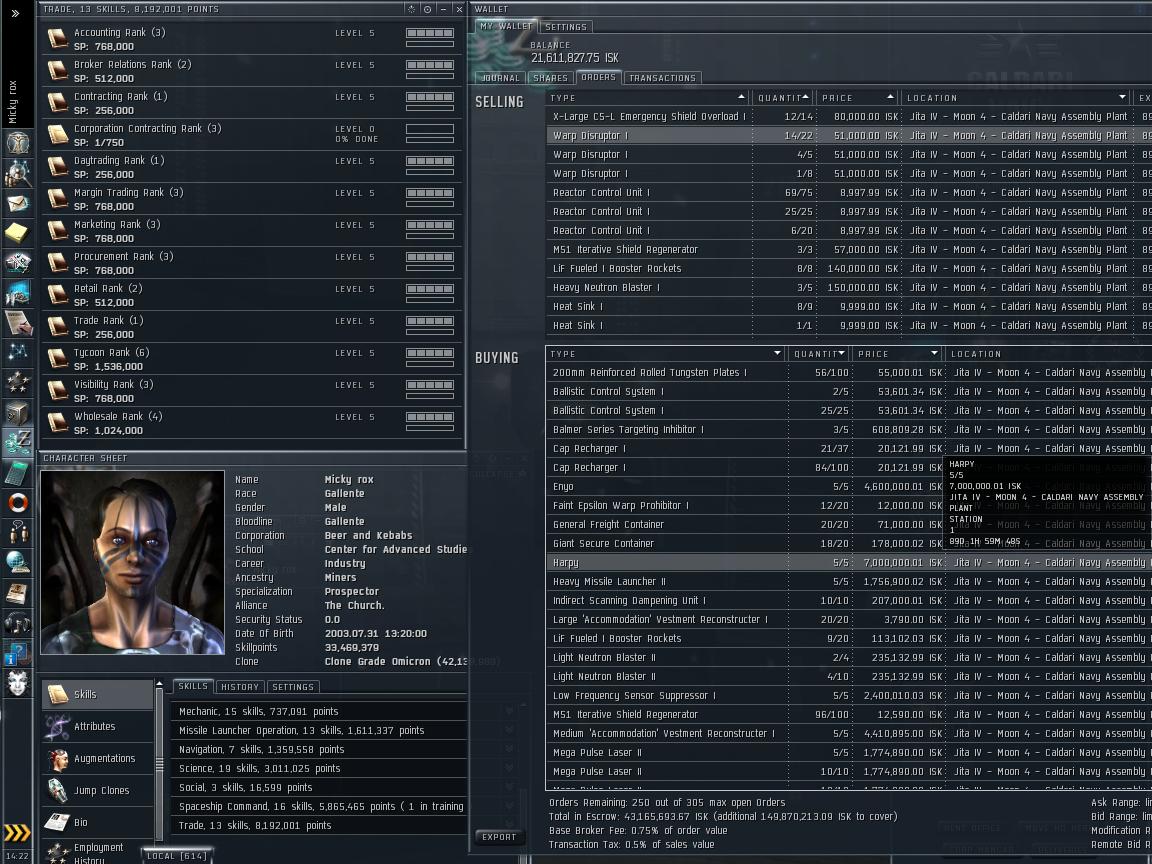Click the Attributes icon in character sheet
Image resolution: width=1152 pixels, height=864 pixels.
57,727
